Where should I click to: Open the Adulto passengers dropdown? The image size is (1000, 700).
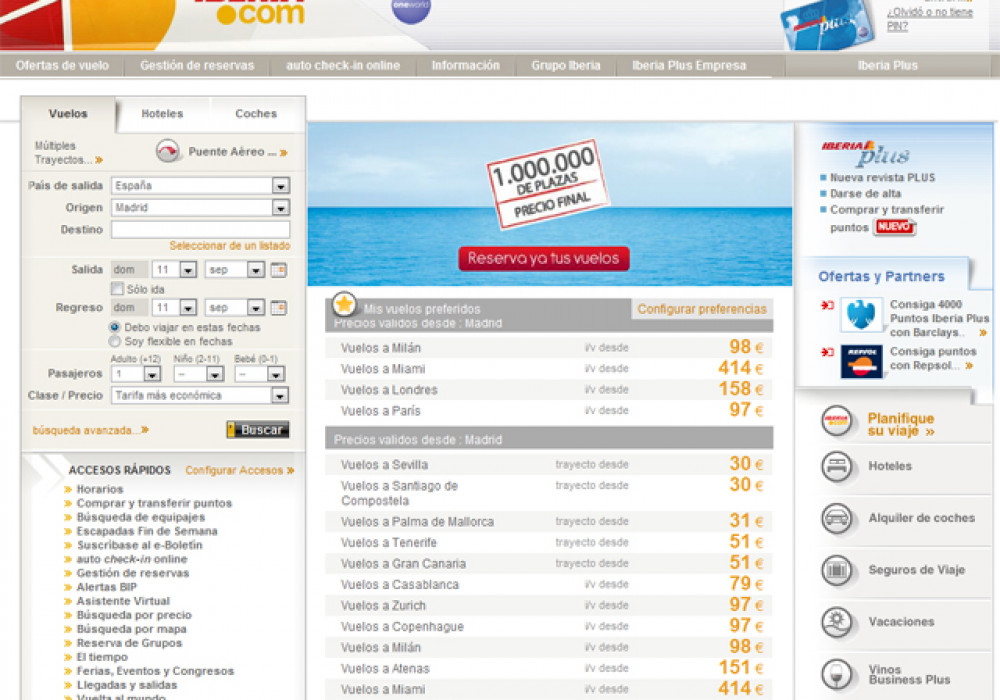tap(152, 374)
